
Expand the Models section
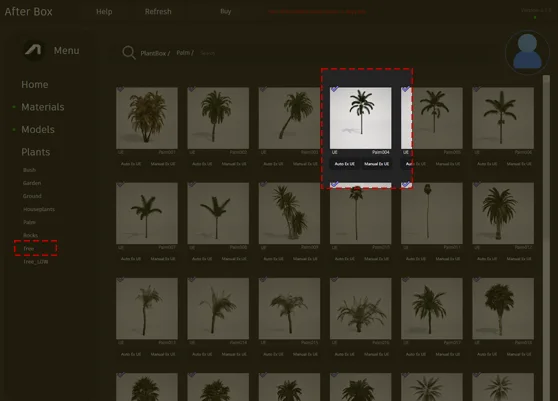coord(38,130)
